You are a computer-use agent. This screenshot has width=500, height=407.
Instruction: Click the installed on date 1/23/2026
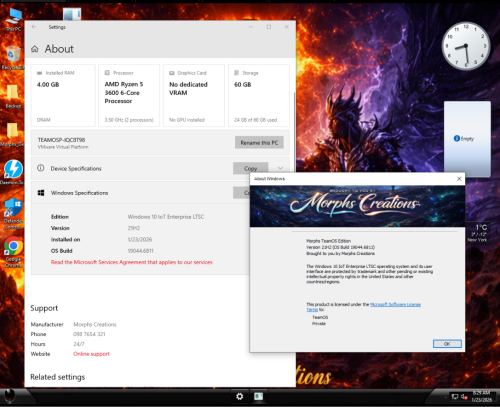(140, 239)
